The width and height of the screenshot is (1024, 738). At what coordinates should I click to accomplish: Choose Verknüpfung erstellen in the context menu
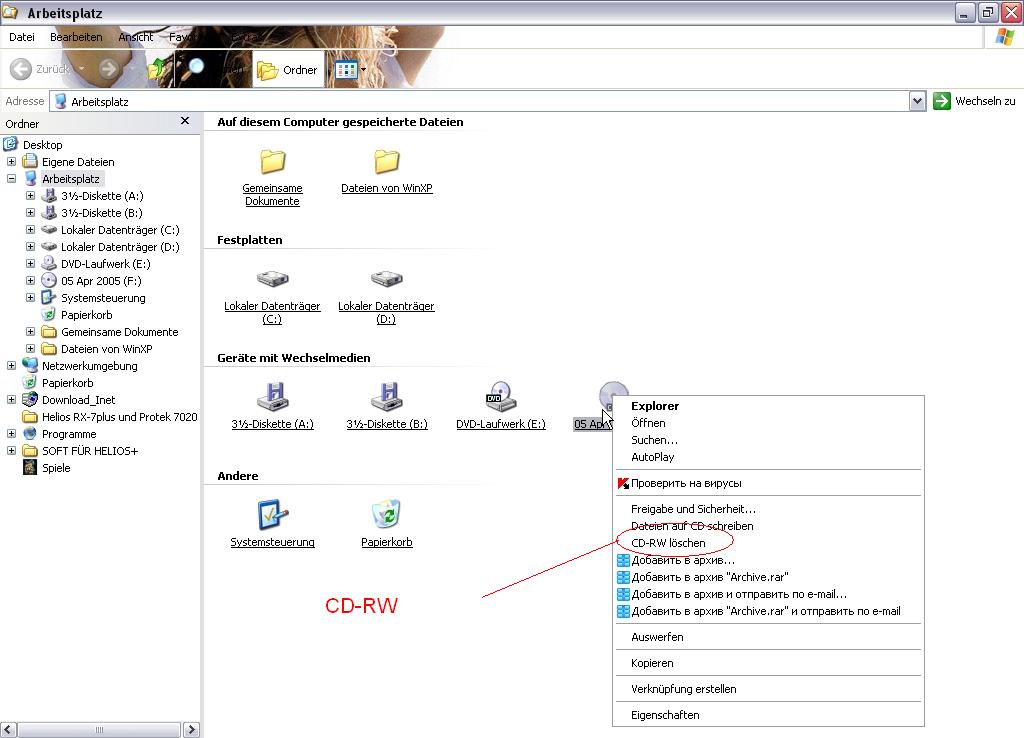point(768,689)
